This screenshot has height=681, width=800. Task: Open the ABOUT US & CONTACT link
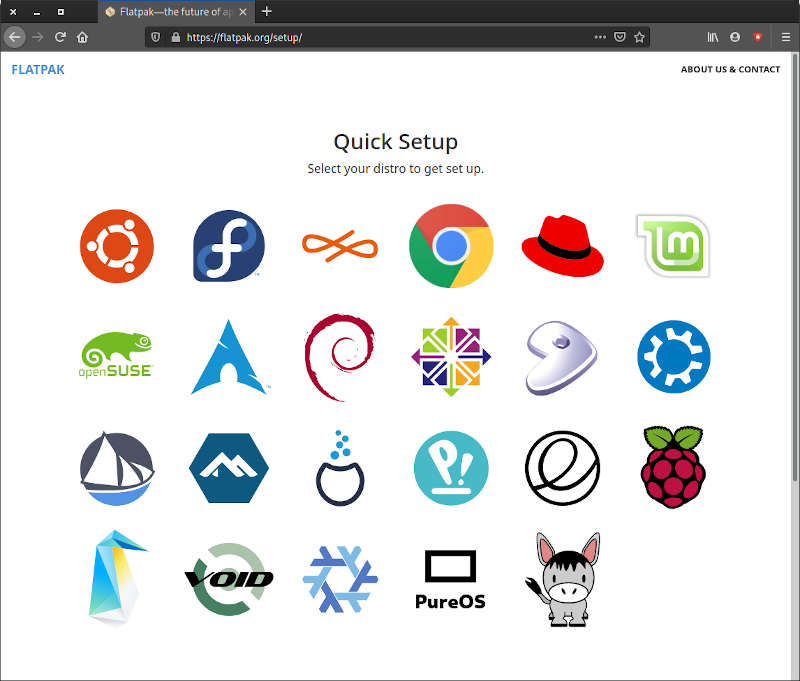tap(730, 69)
